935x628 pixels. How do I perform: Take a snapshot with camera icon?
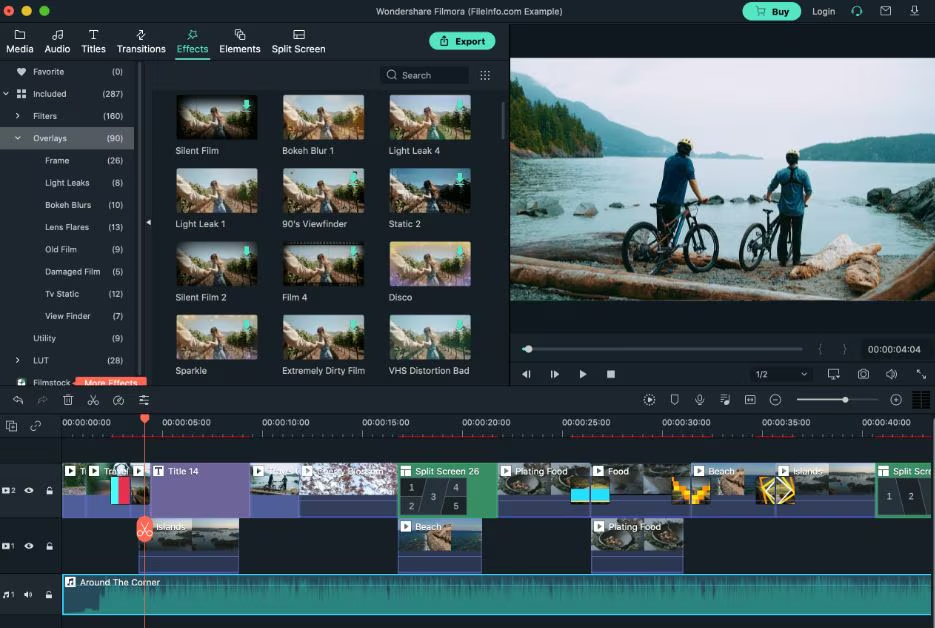(863, 374)
